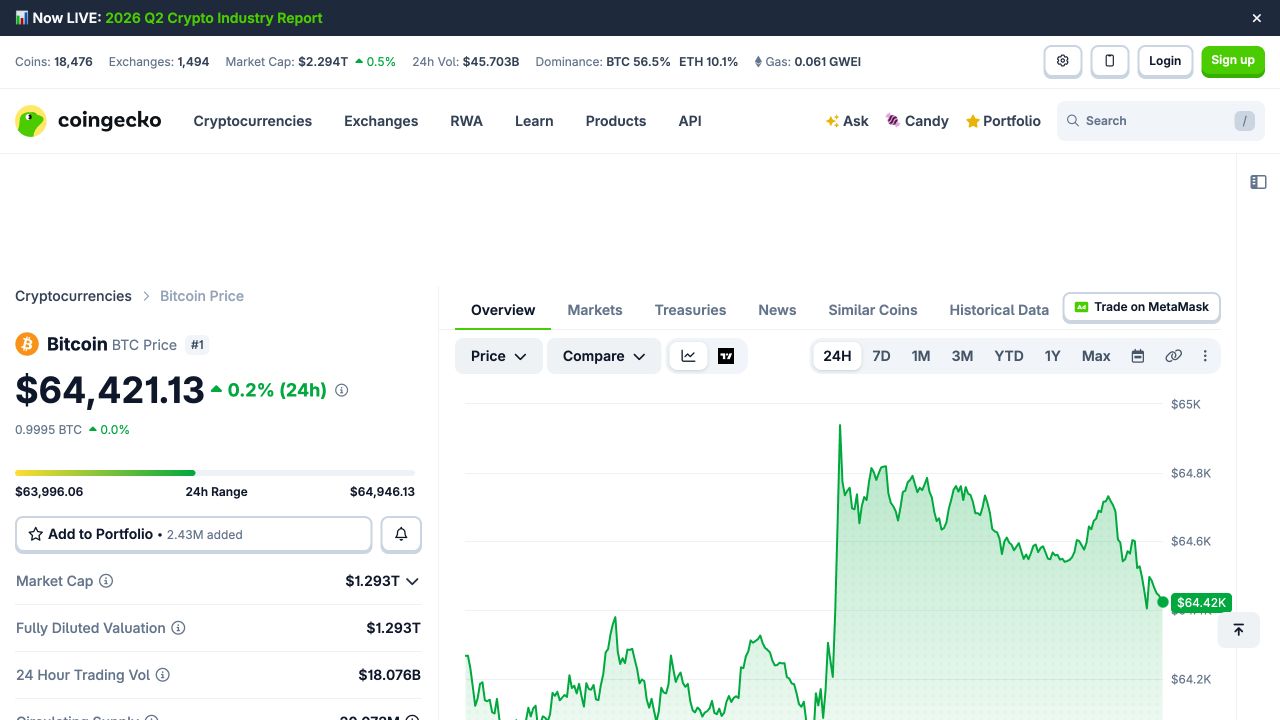Select the 24H time range
Image resolution: width=1280 pixels, height=720 pixels.
(837, 356)
